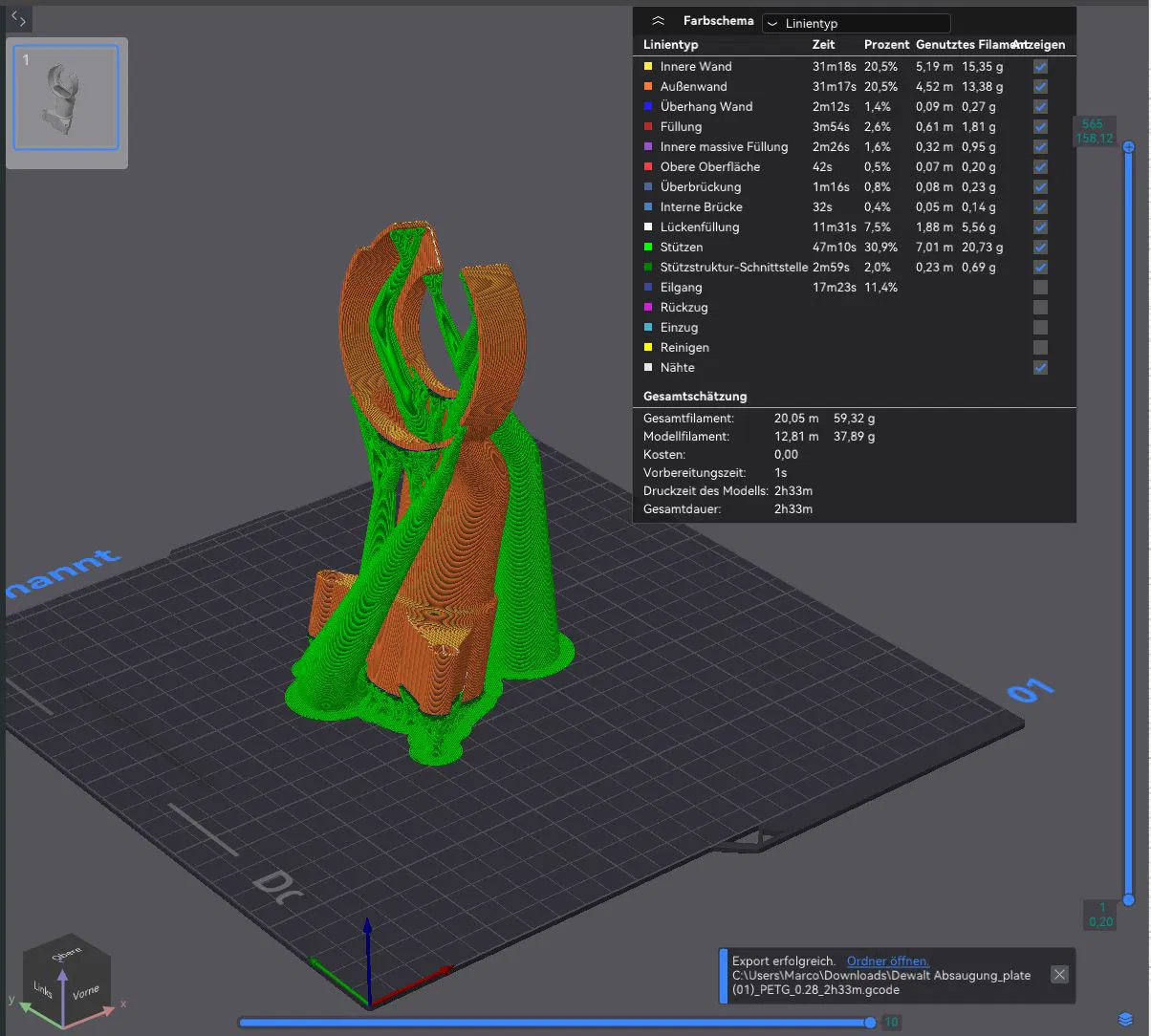Toggle display of Überbrückung lines
The image size is (1151, 1036).
(x=1040, y=187)
